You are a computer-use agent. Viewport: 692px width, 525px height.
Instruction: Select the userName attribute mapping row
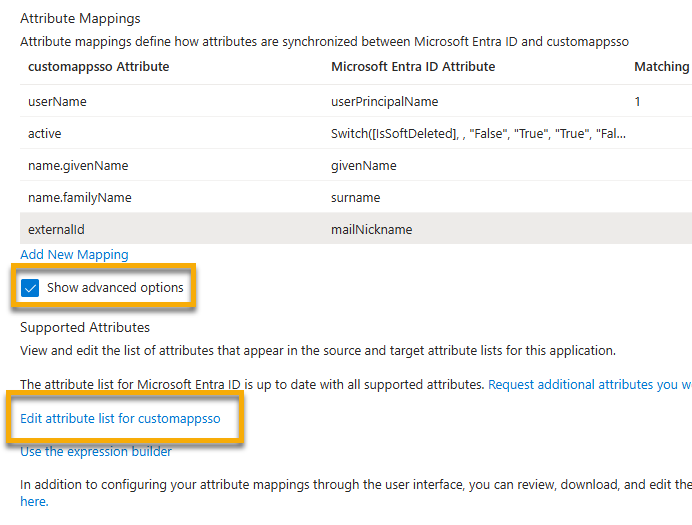pyautogui.click(x=356, y=101)
